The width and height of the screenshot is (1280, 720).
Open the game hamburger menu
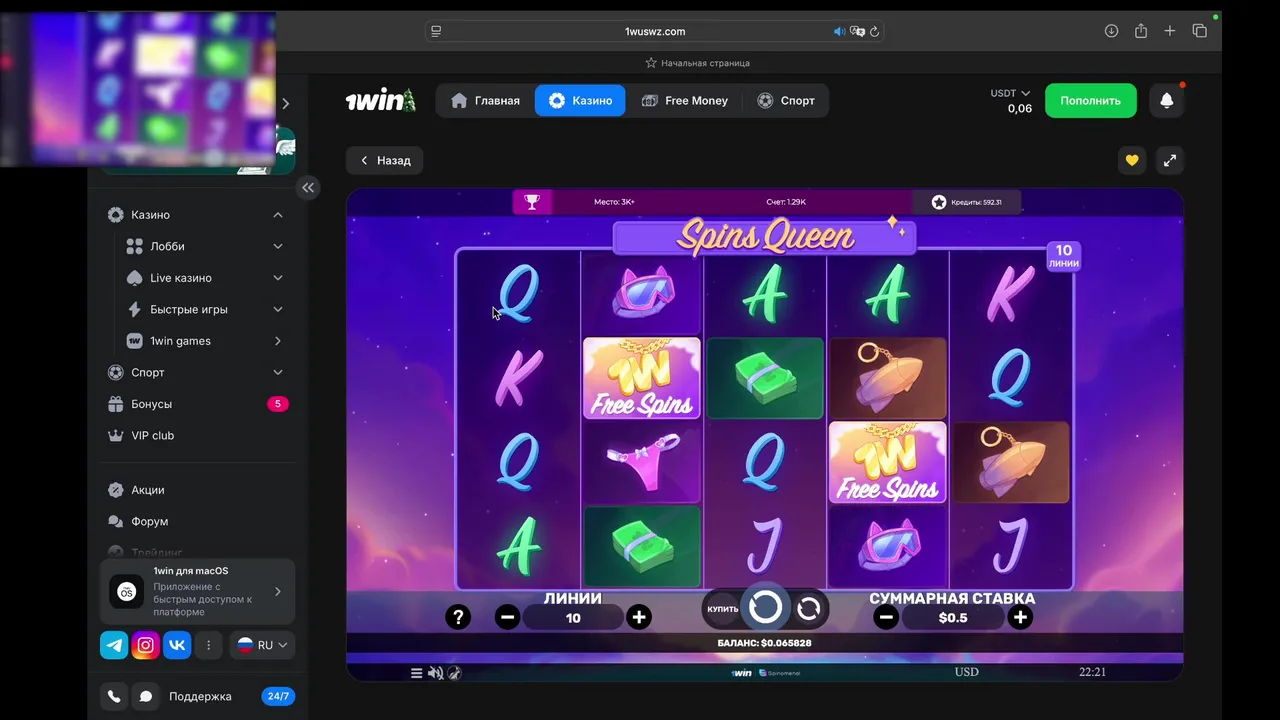pyautogui.click(x=416, y=673)
